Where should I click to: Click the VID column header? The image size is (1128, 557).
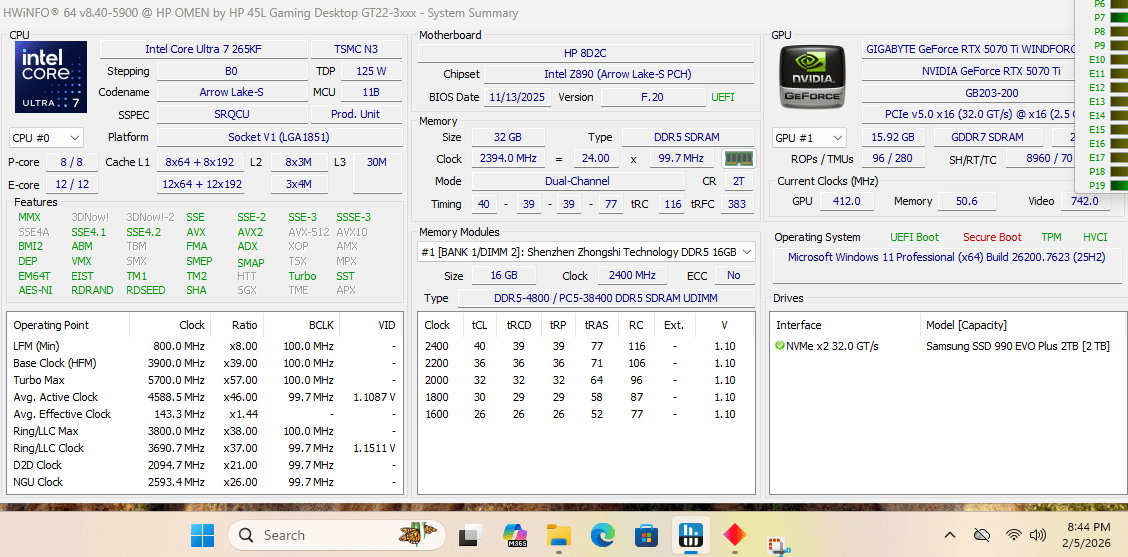[x=370, y=325]
